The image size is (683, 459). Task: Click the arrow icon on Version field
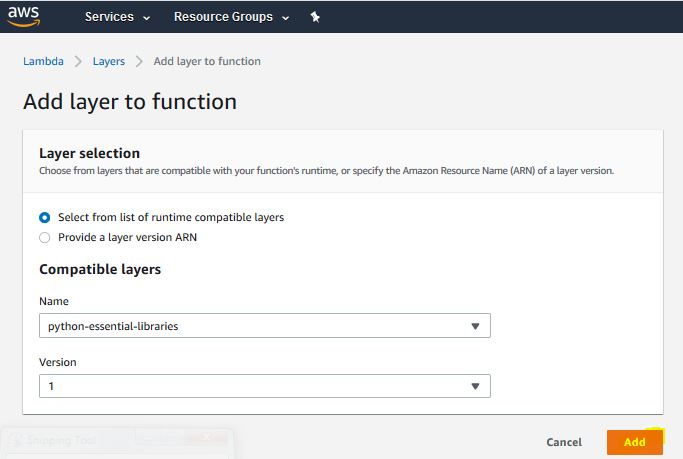point(474,386)
